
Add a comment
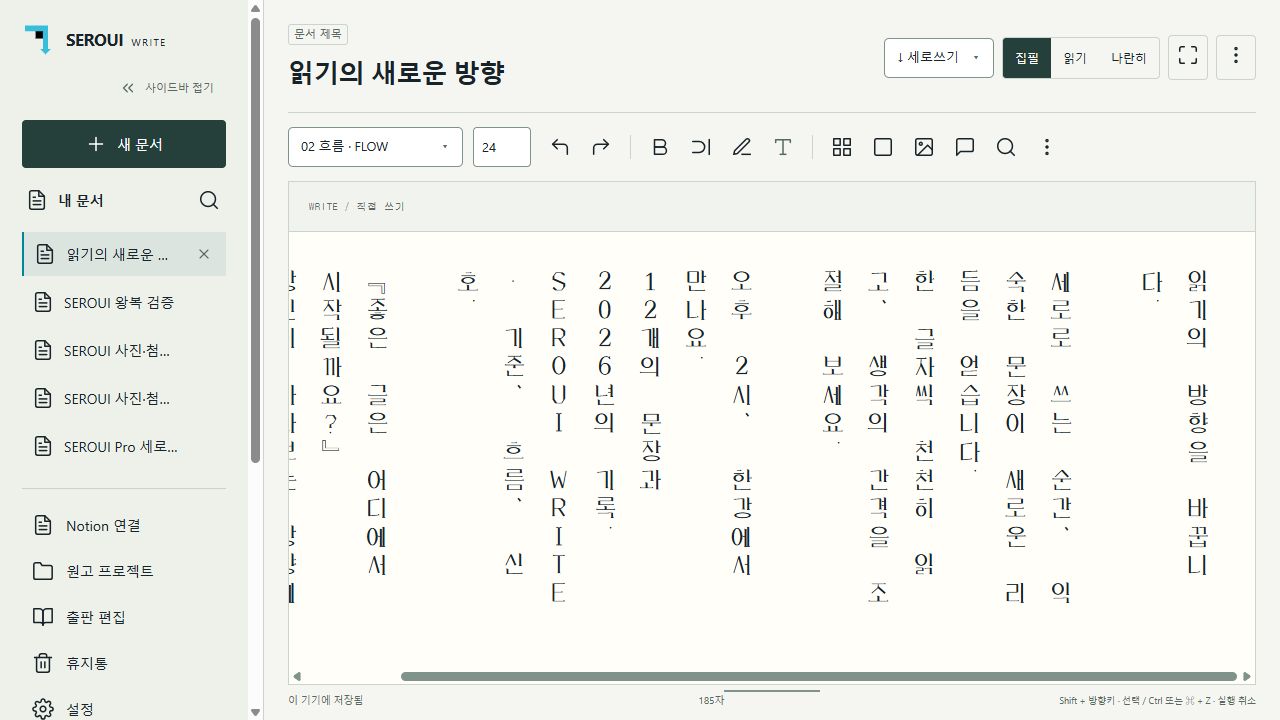coord(965,147)
